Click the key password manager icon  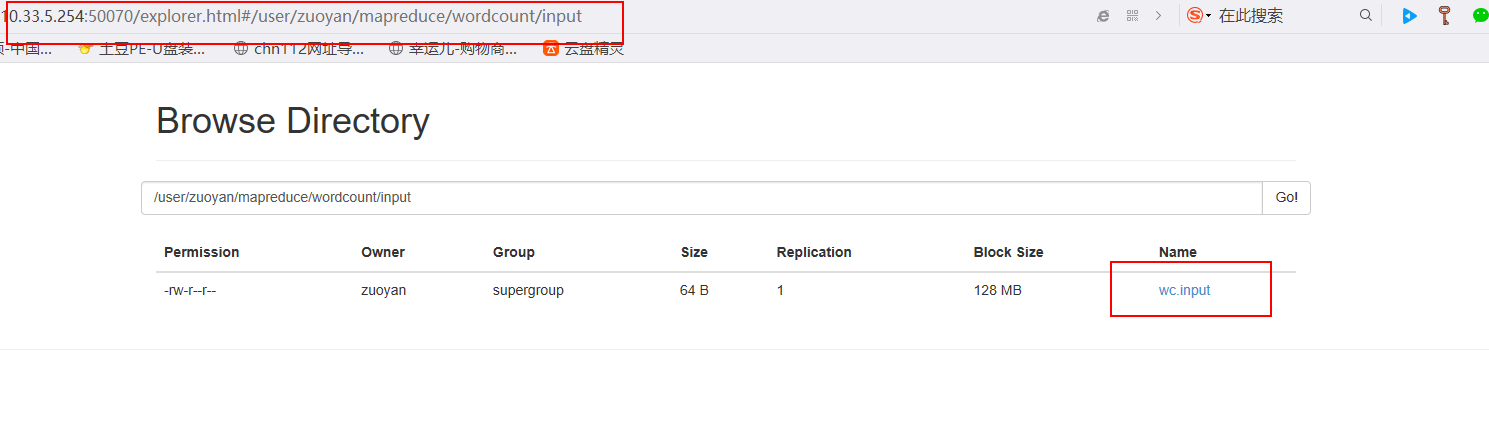coord(1444,16)
